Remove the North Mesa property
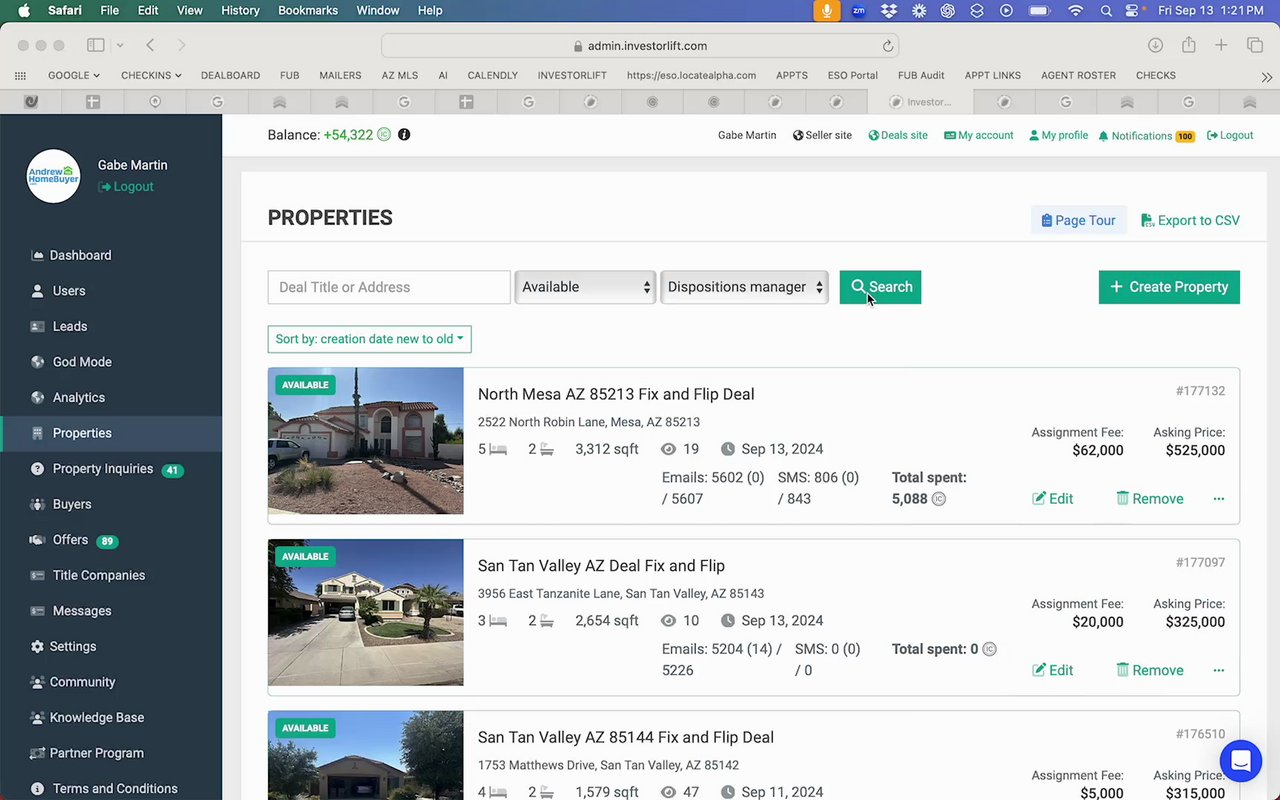1280x800 pixels. pyautogui.click(x=1150, y=499)
